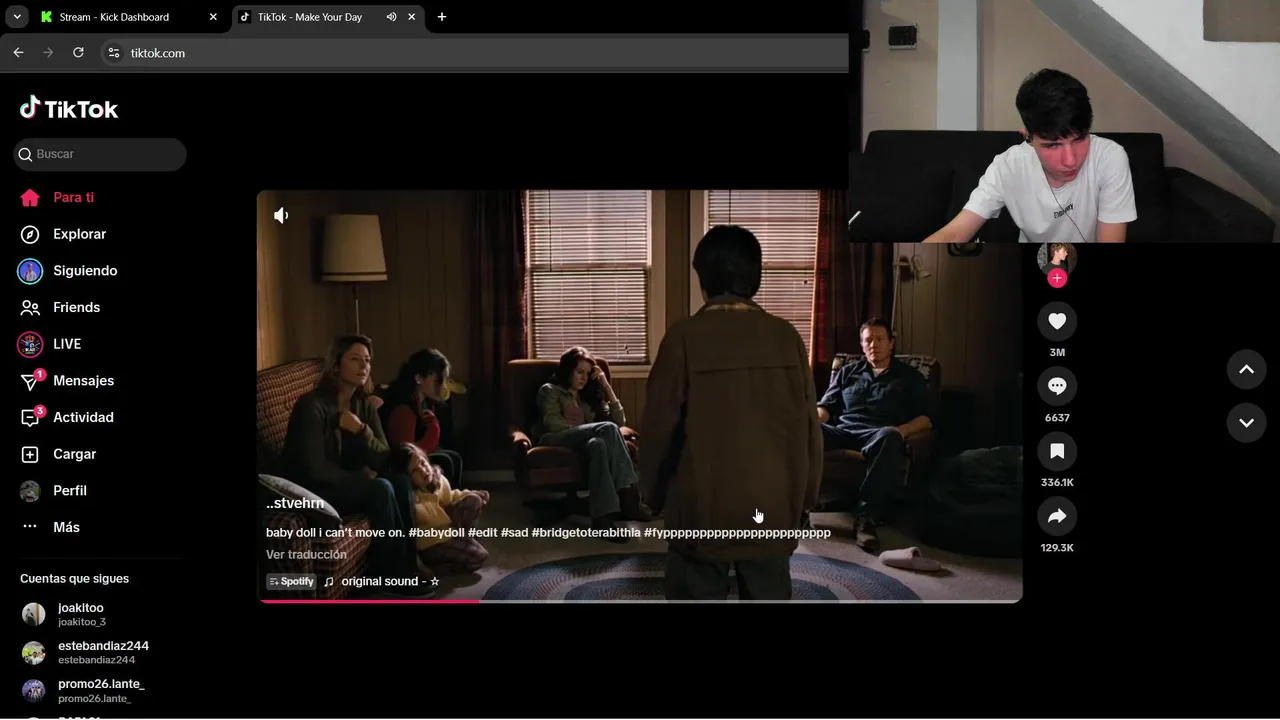Click the browser back arrow
Screen dimensions: 1280x720
[18, 53]
